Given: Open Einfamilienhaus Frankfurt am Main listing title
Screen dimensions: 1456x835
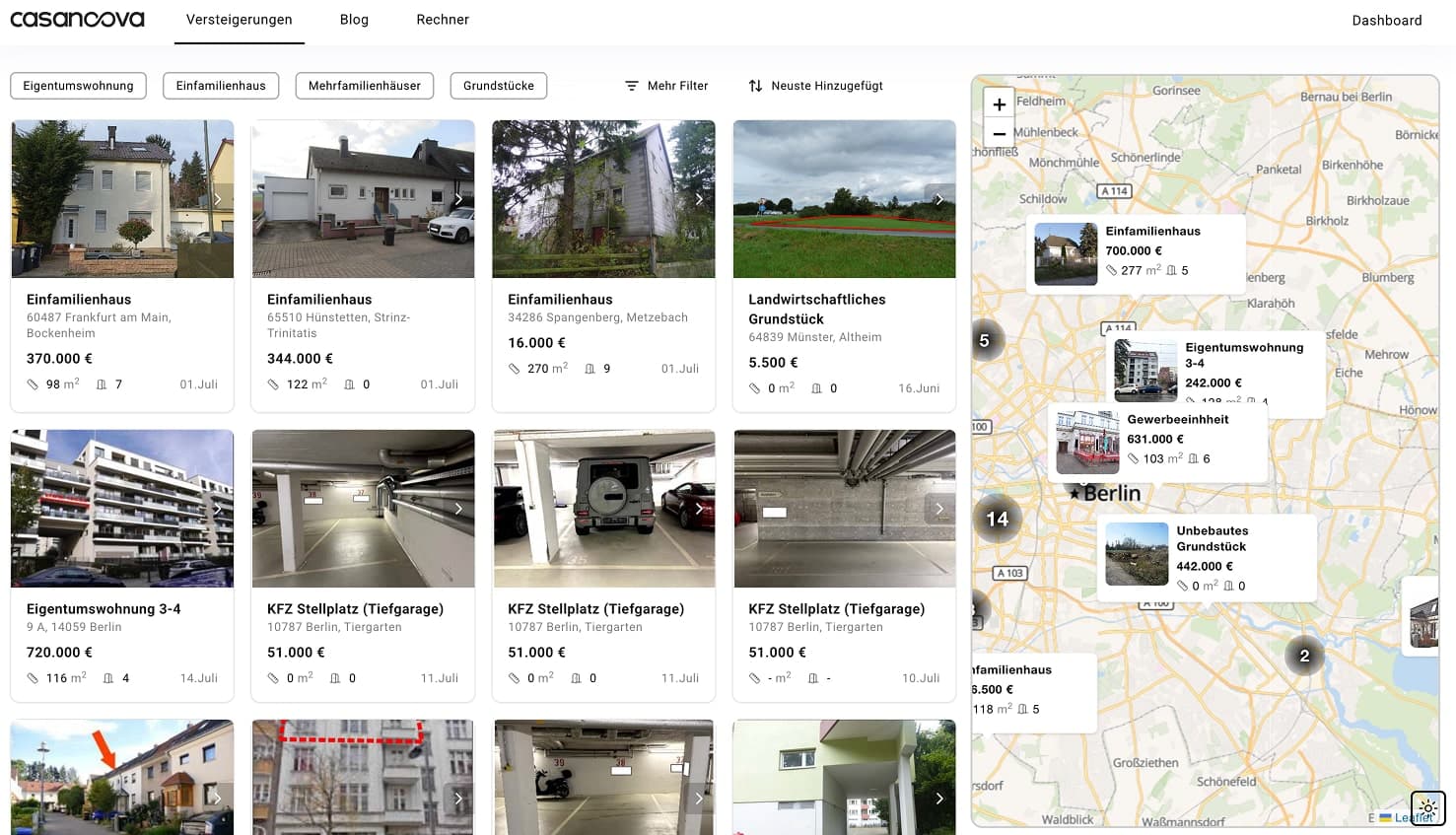Looking at the screenshot, I should click(79, 300).
